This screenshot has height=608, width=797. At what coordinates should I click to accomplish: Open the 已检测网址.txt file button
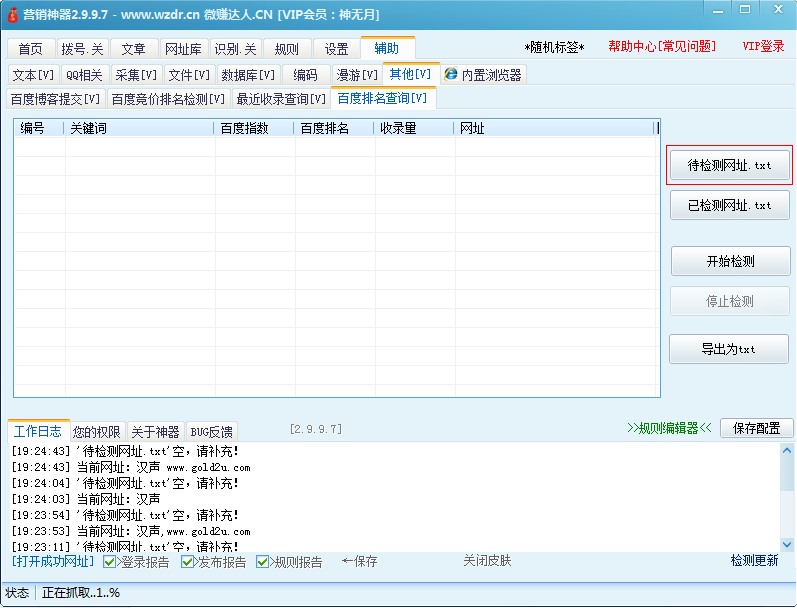click(x=729, y=205)
